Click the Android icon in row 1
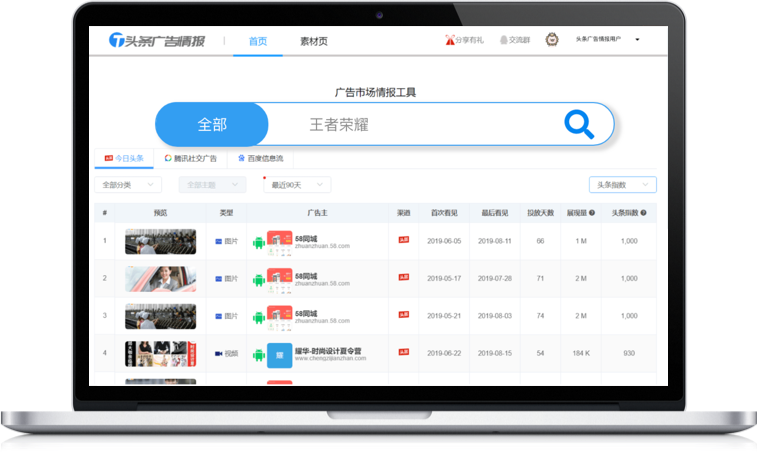This screenshot has width=757, height=452. [259, 242]
